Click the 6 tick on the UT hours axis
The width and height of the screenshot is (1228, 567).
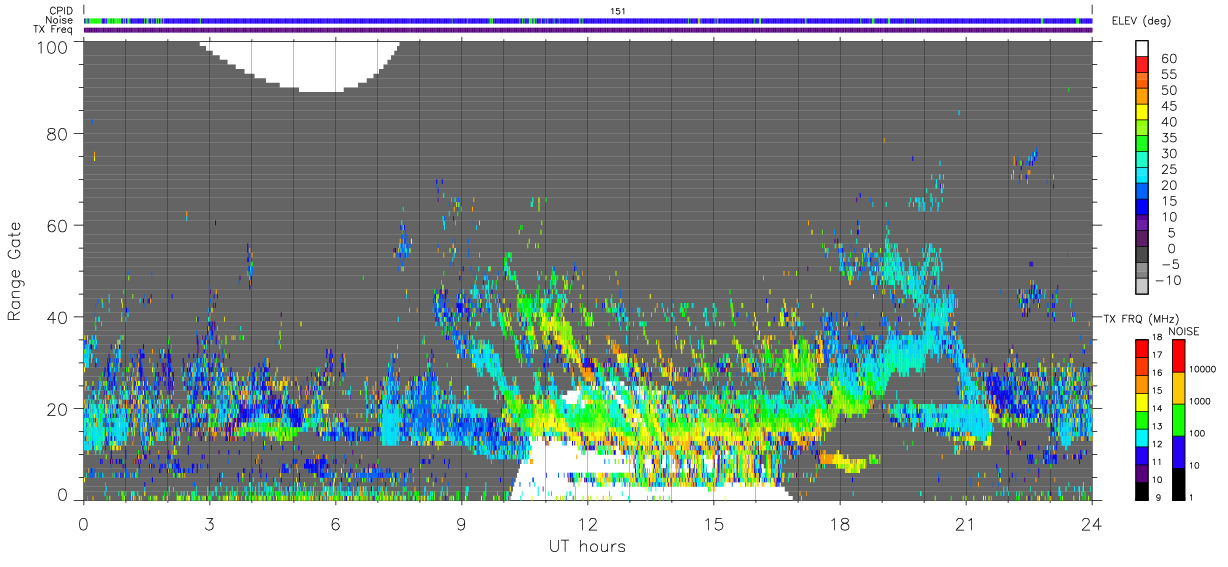click(x=336, y=524)
